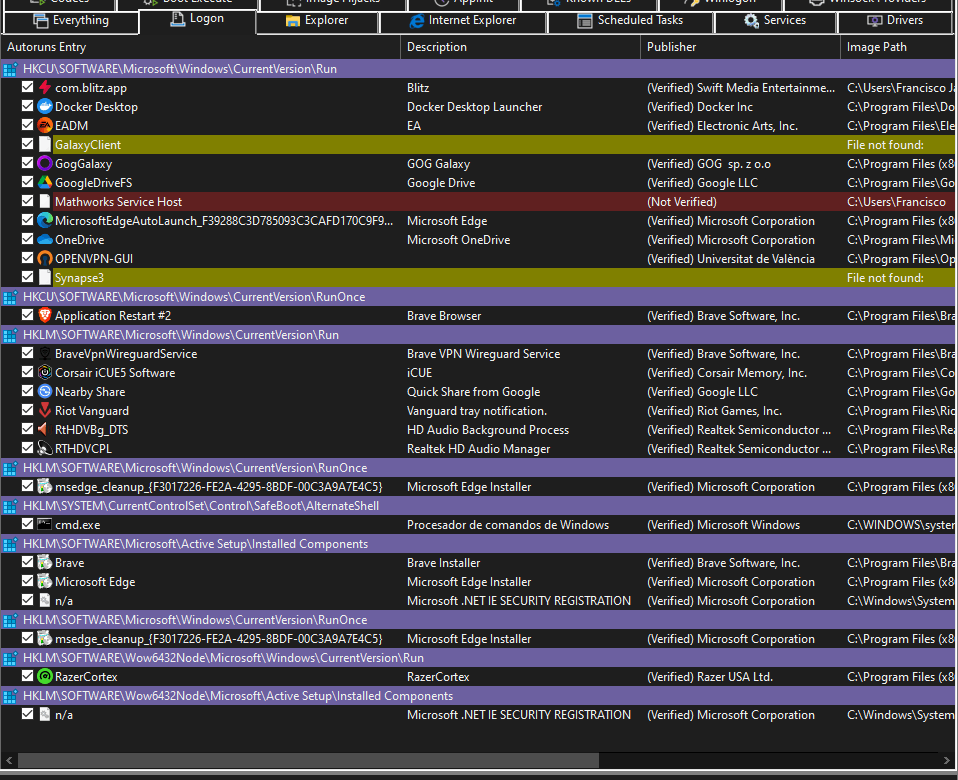Click the scroll right arrow

pos(946,760)
